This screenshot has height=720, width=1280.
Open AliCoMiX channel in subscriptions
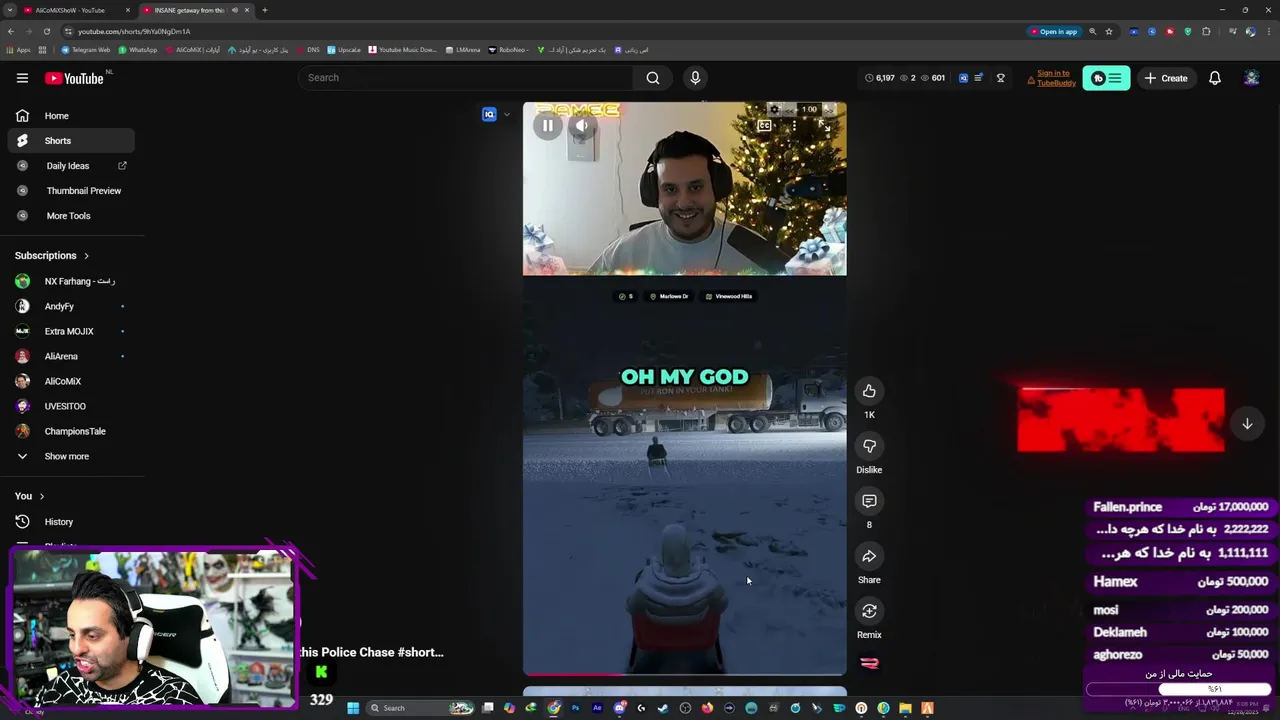[70, 381]
